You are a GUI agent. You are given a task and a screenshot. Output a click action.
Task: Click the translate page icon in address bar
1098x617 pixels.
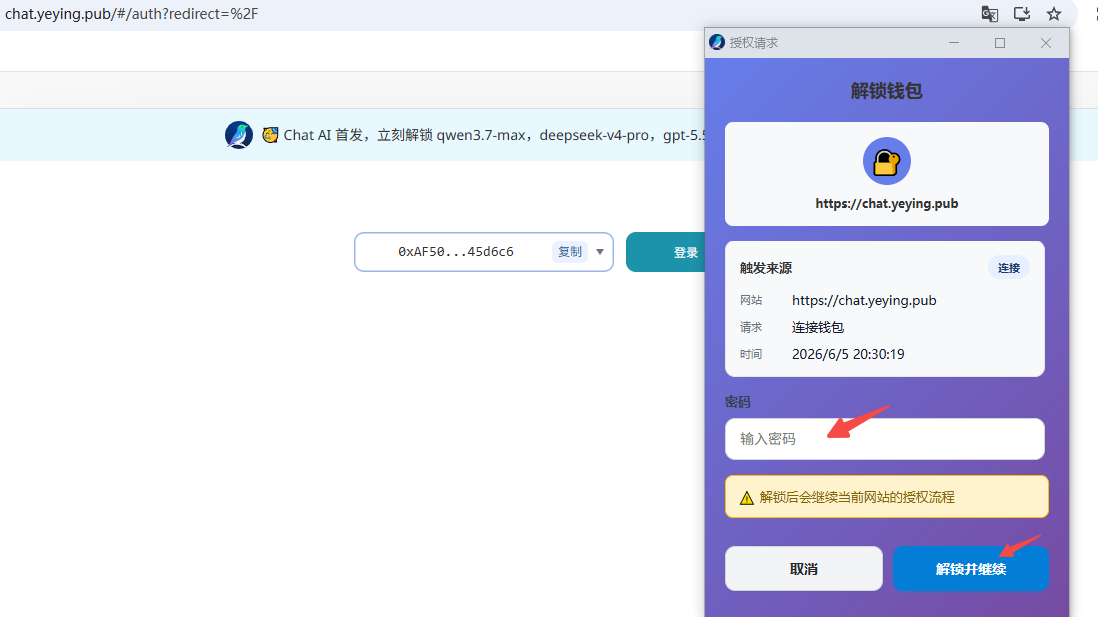point(989,13)
